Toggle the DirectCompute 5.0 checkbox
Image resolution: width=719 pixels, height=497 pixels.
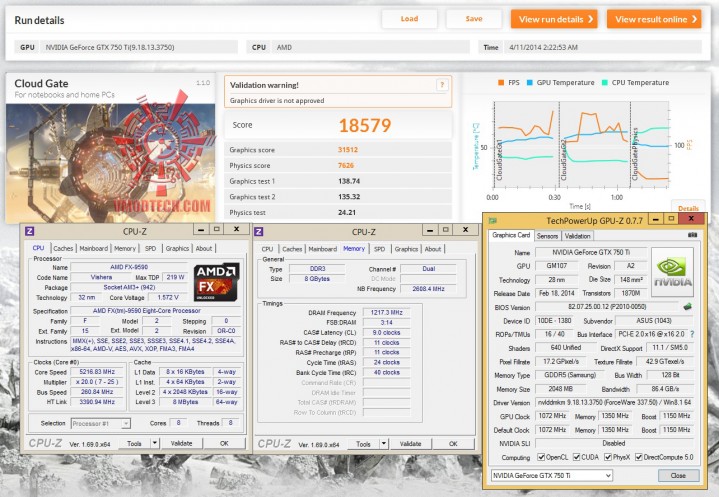tap(639, 457)
